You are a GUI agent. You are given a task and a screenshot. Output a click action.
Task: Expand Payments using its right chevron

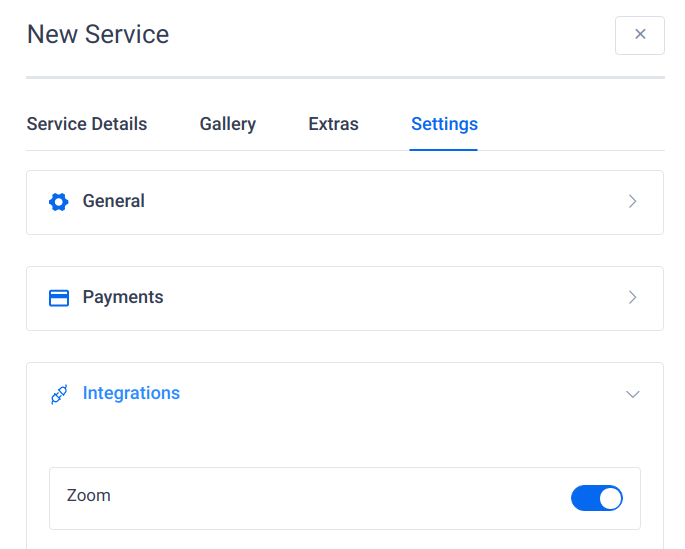point(632,297)
